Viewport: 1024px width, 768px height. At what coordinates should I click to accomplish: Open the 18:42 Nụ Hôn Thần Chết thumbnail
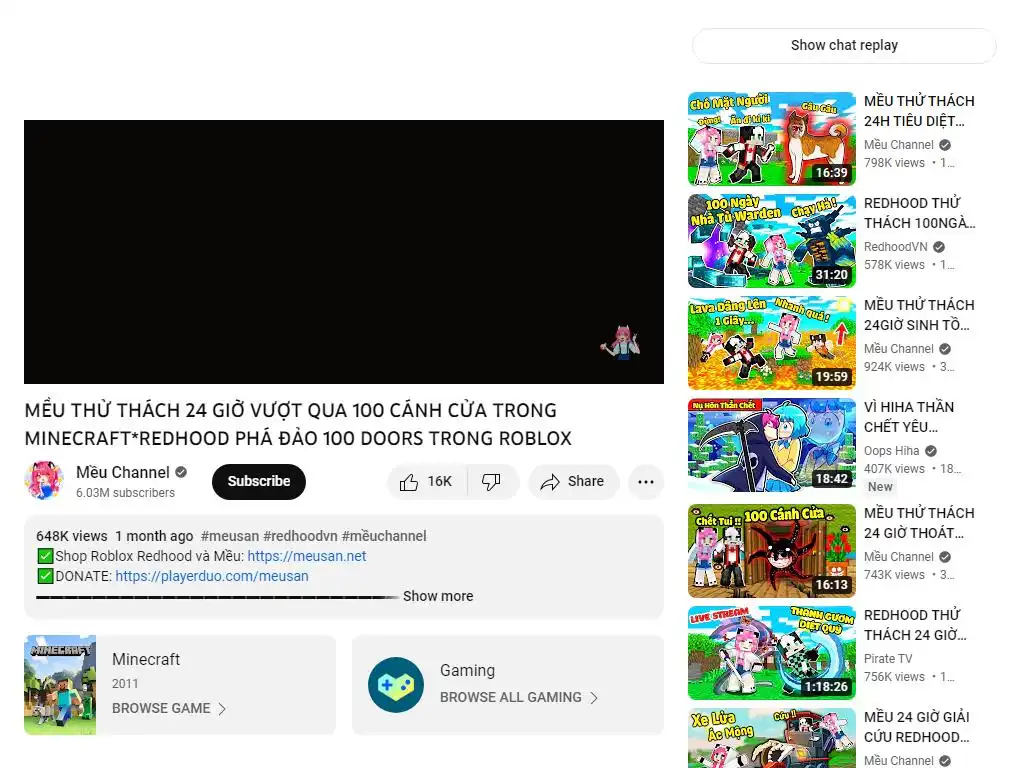[771, 445]
